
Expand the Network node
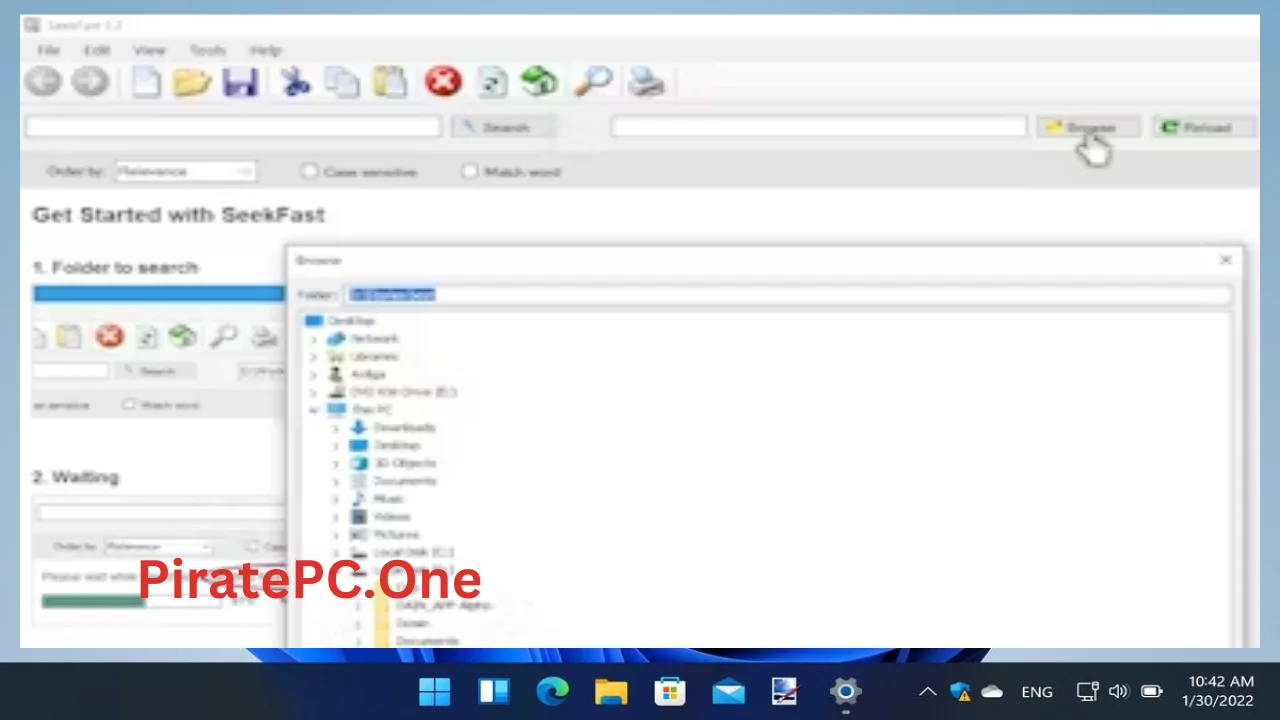pos(313,339)
